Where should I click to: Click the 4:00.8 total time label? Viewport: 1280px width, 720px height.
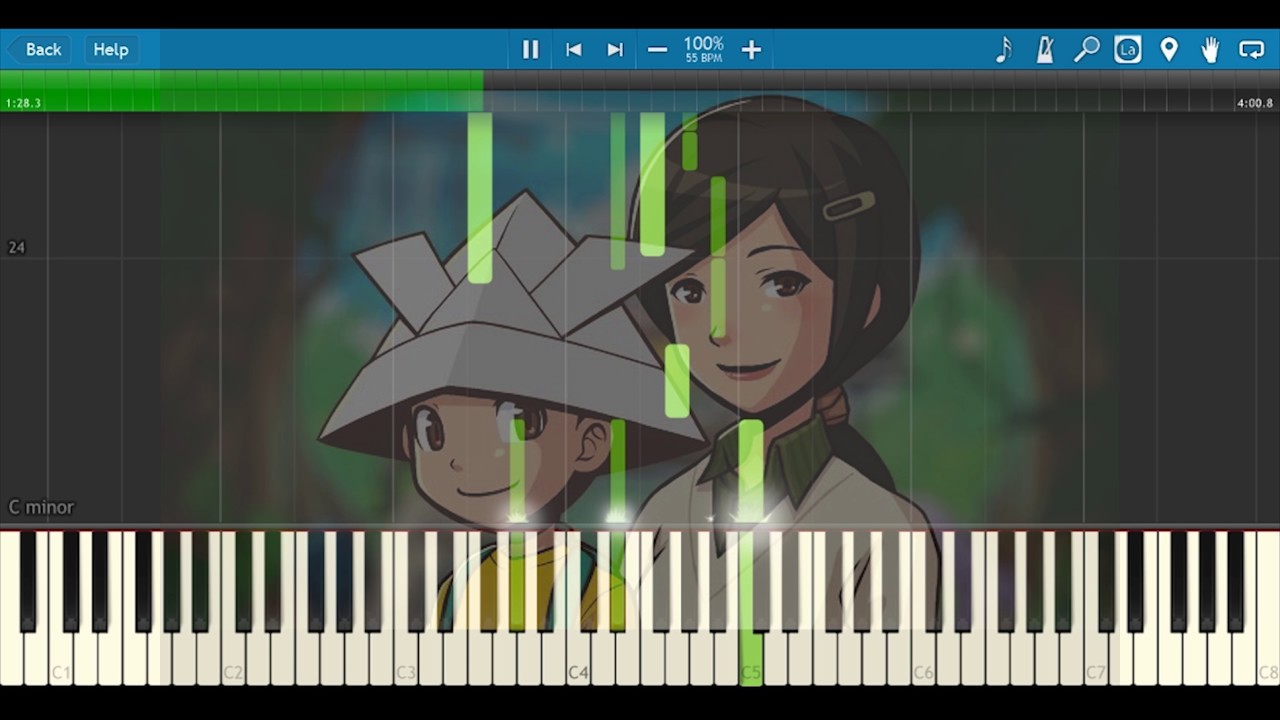click(x=1255, y=103)
